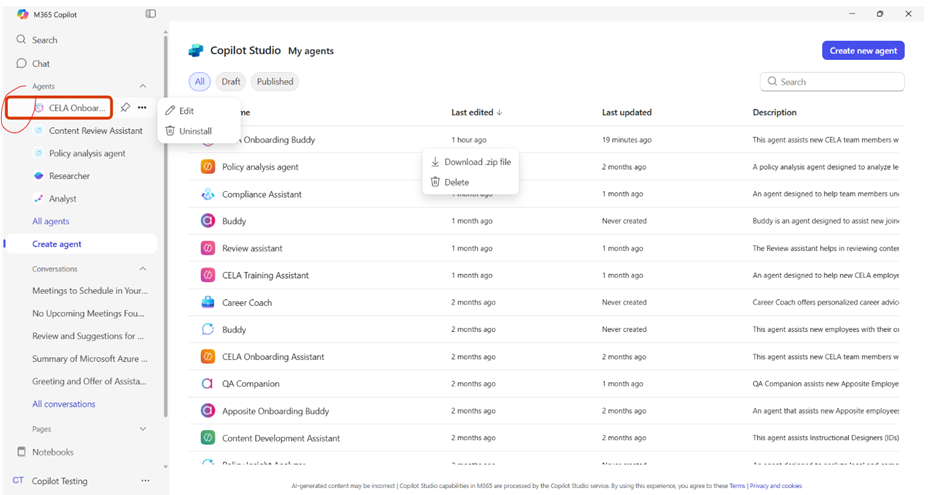The width and height of the screenshot is (940, 495).
Task: Open more options for CELA Onboarding agent
Action: (142, 107)
